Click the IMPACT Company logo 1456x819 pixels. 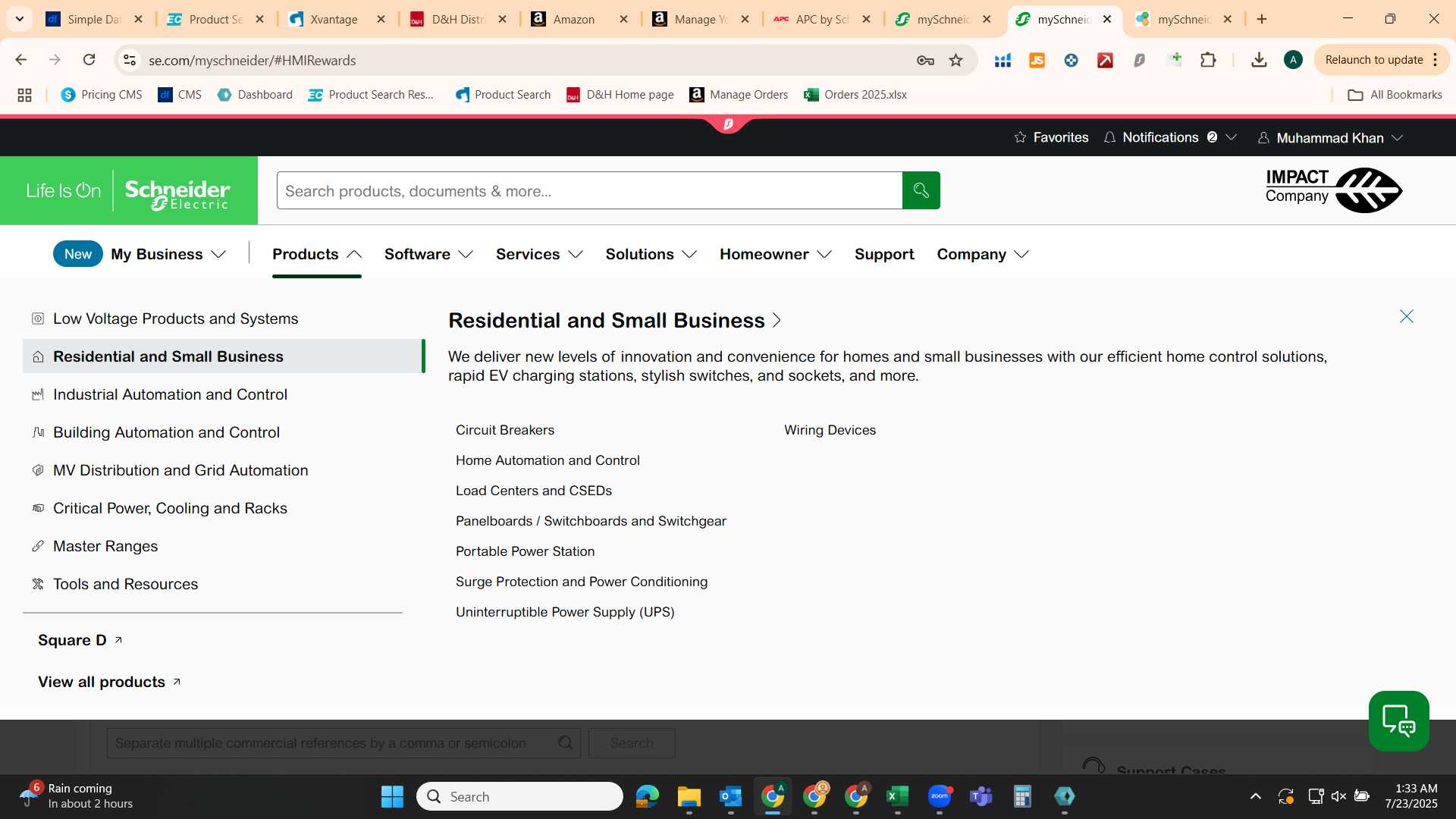coord(1333,190)
